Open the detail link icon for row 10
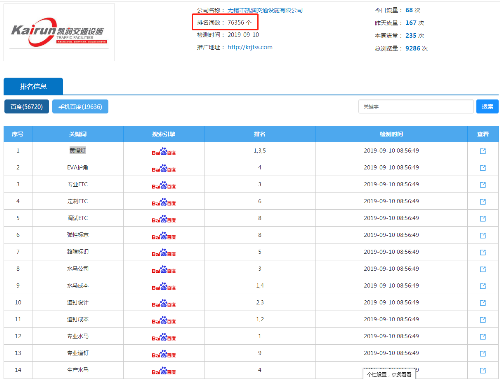The image size is (500, 379). [483, 303]
